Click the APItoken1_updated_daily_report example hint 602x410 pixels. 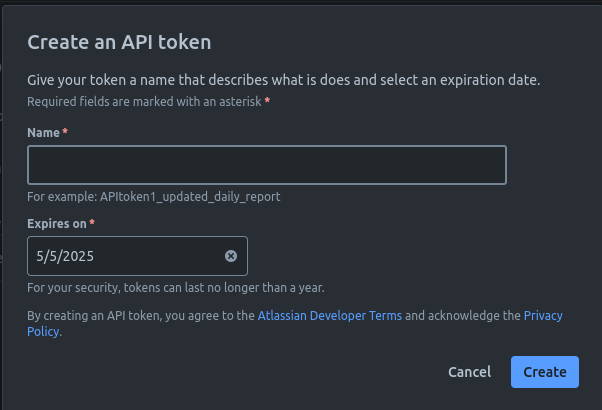(x=154, y=197)
